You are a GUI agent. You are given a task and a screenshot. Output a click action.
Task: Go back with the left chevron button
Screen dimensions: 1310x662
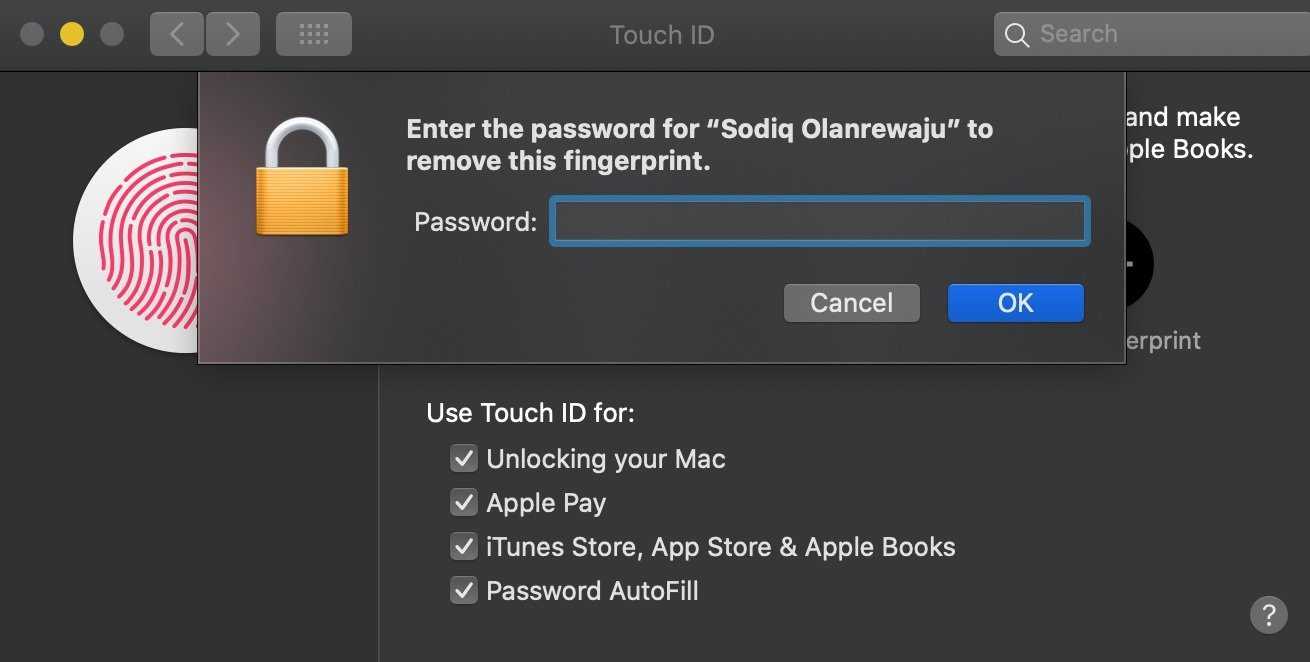(x=177, y=35)
